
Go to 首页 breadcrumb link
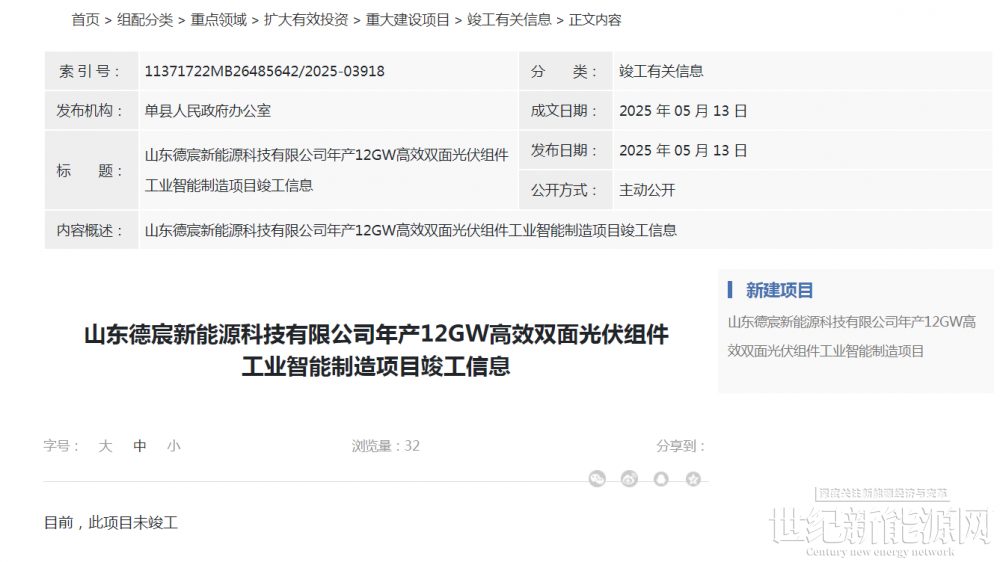[85, 20]
